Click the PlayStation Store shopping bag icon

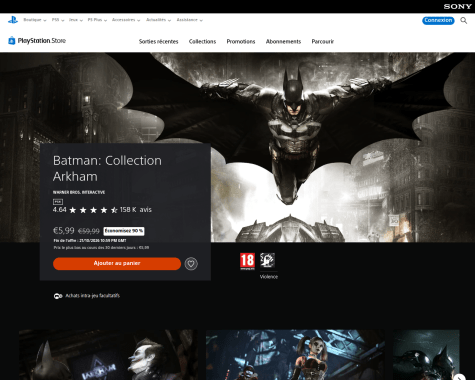pos(12,40)
